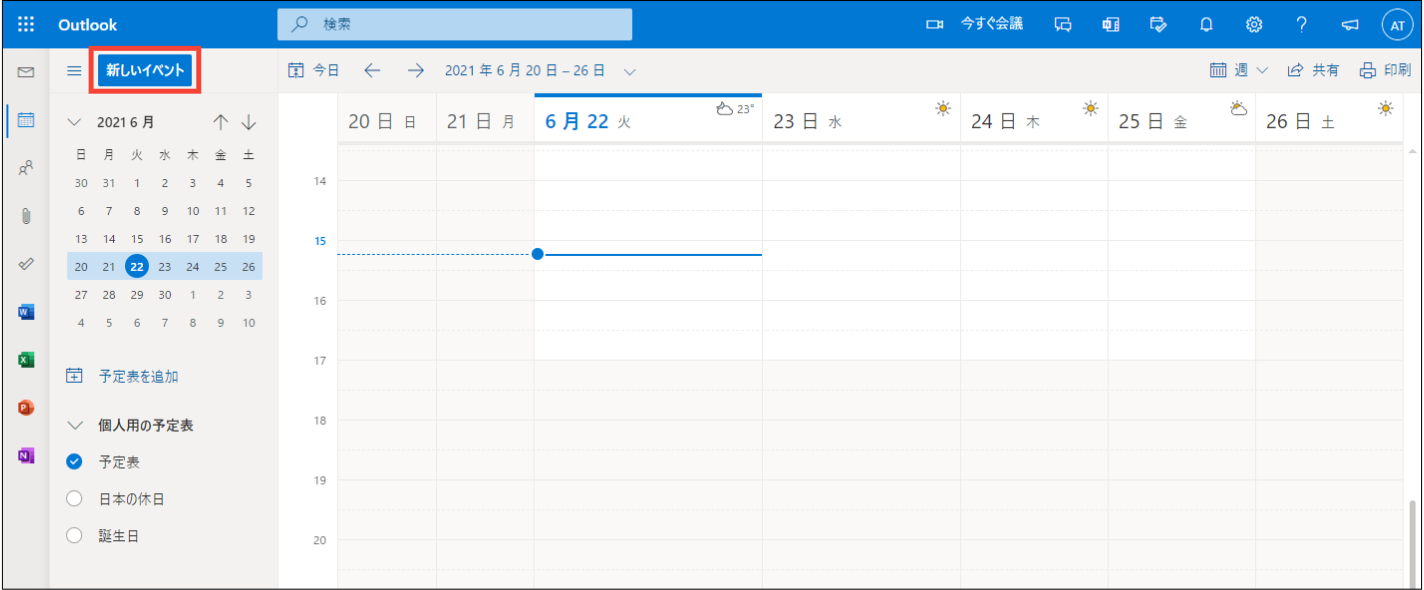This screenshot has width=1424, height=590.
Task: Open the AT account avatar
Action: click(x=1397, y=25)
